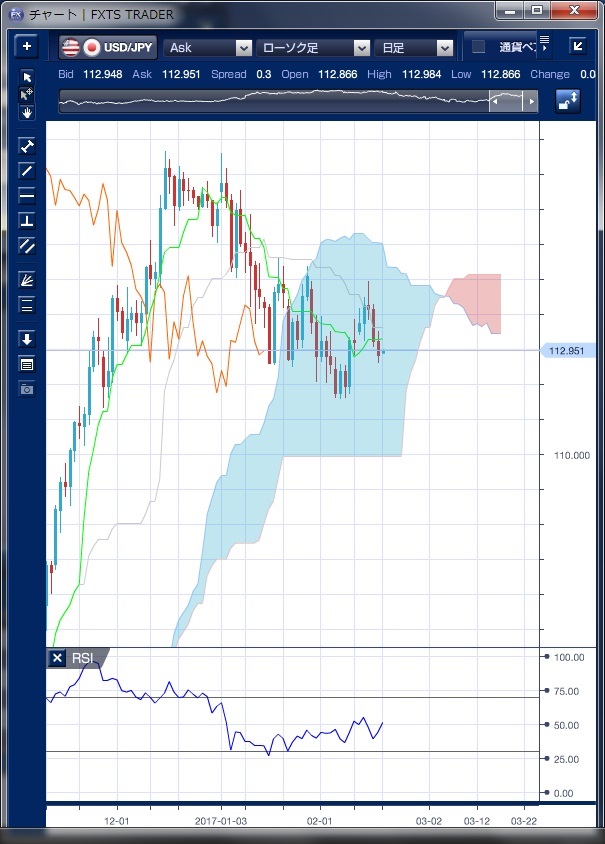Select the horizontal line drawing tool

coord(27,195)
